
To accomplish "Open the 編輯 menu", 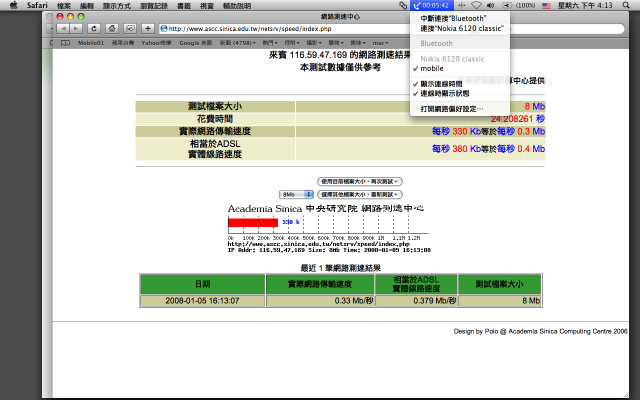I will 87,6.
